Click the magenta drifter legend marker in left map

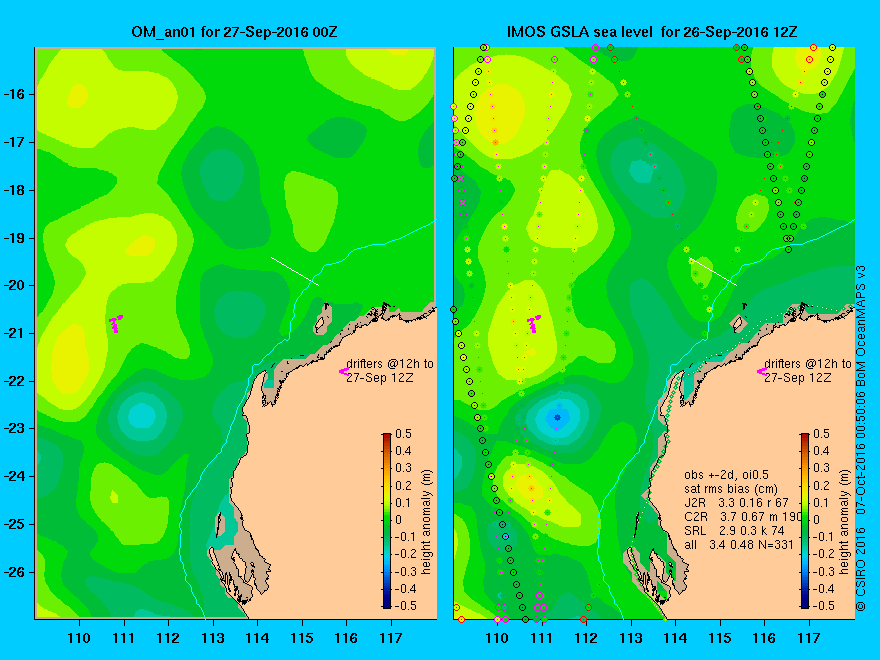coord(344,371)
